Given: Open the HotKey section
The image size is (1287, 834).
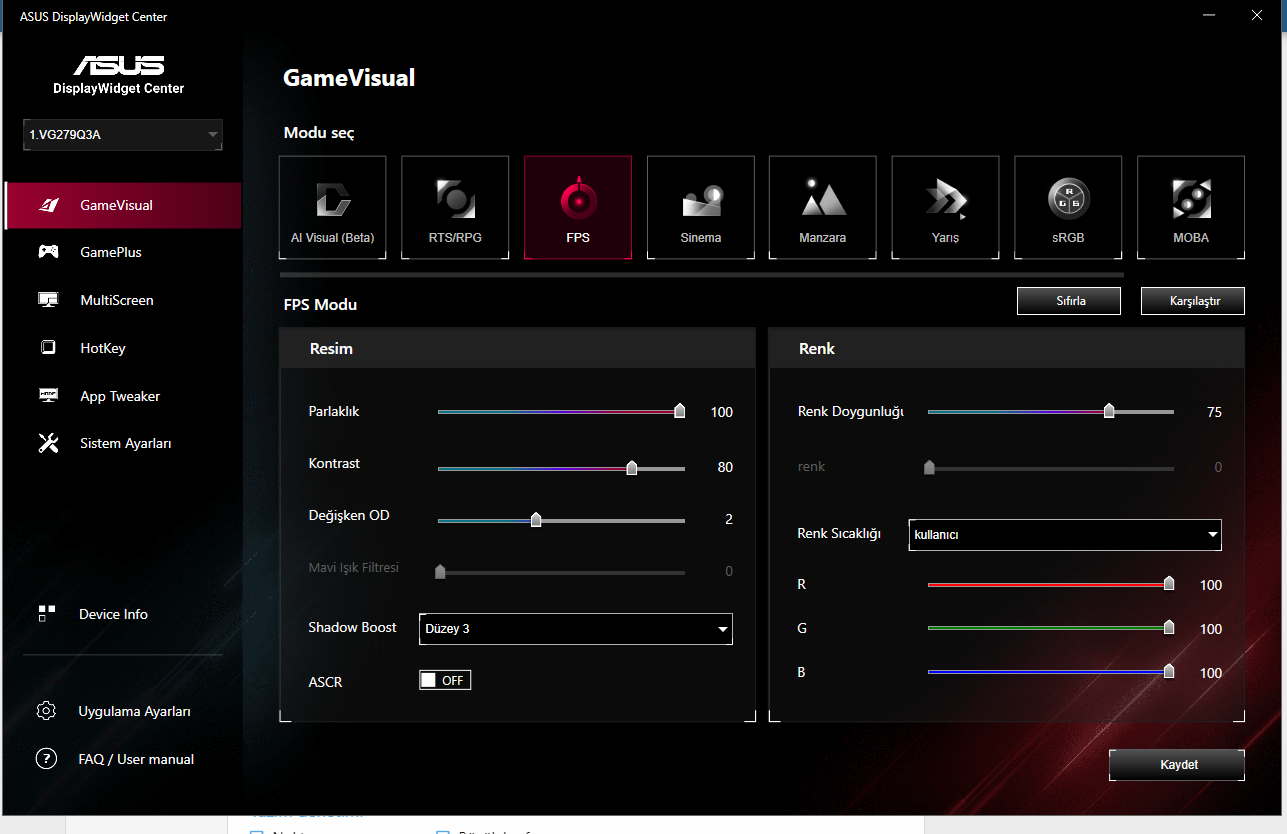Looking at the screenshot, I should point(123,348).
